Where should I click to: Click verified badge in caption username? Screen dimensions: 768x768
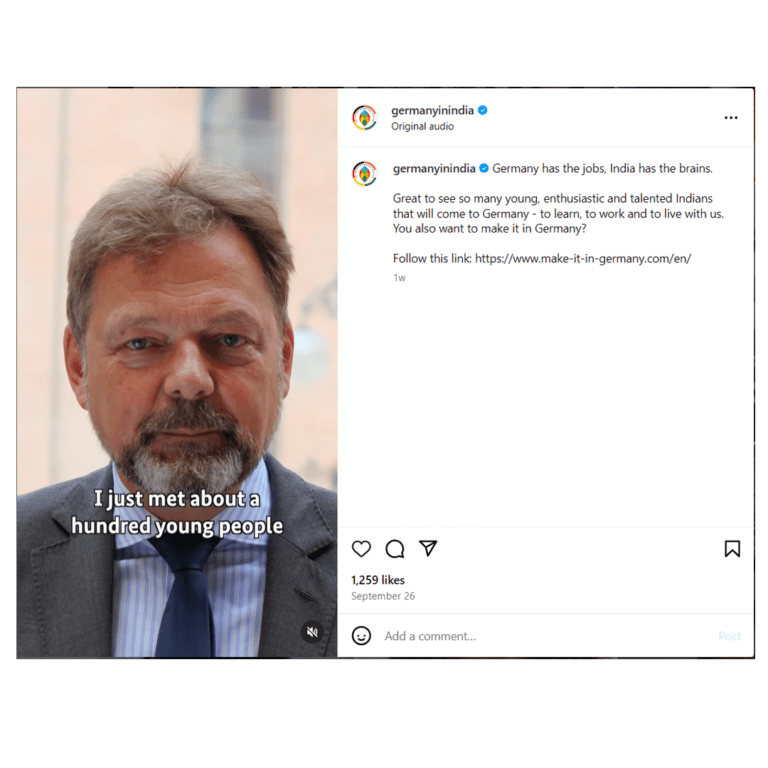point(484,168)
